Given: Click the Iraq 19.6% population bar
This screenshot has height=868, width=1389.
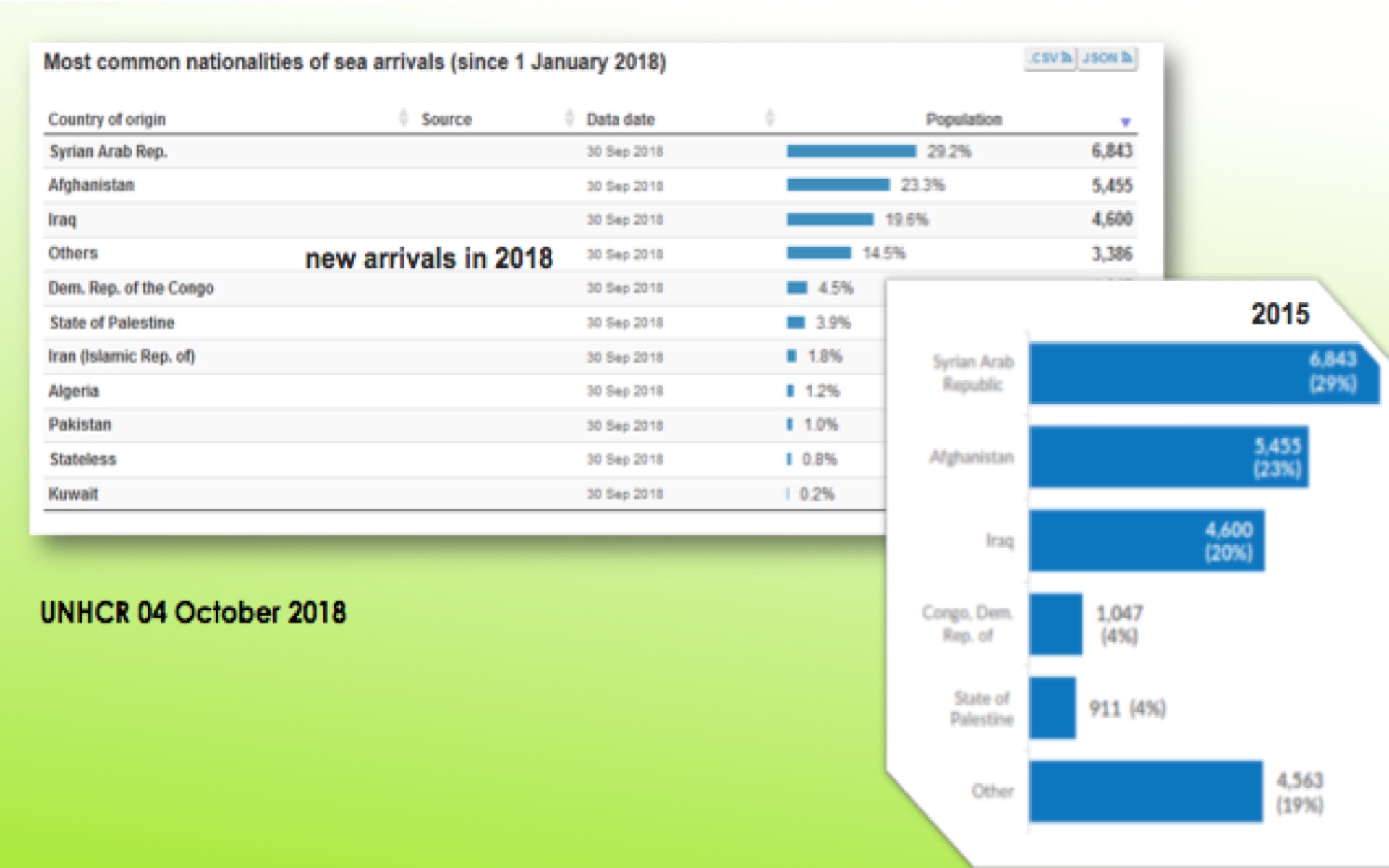Looking at the screenshot, I should coord(830,219).
